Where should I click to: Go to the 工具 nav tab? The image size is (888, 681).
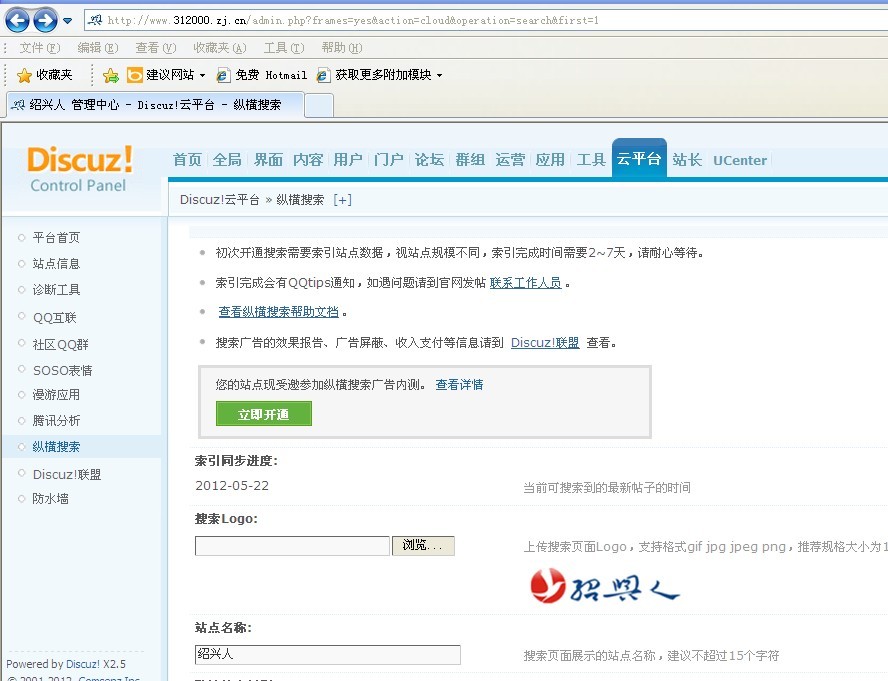[591, 160]
